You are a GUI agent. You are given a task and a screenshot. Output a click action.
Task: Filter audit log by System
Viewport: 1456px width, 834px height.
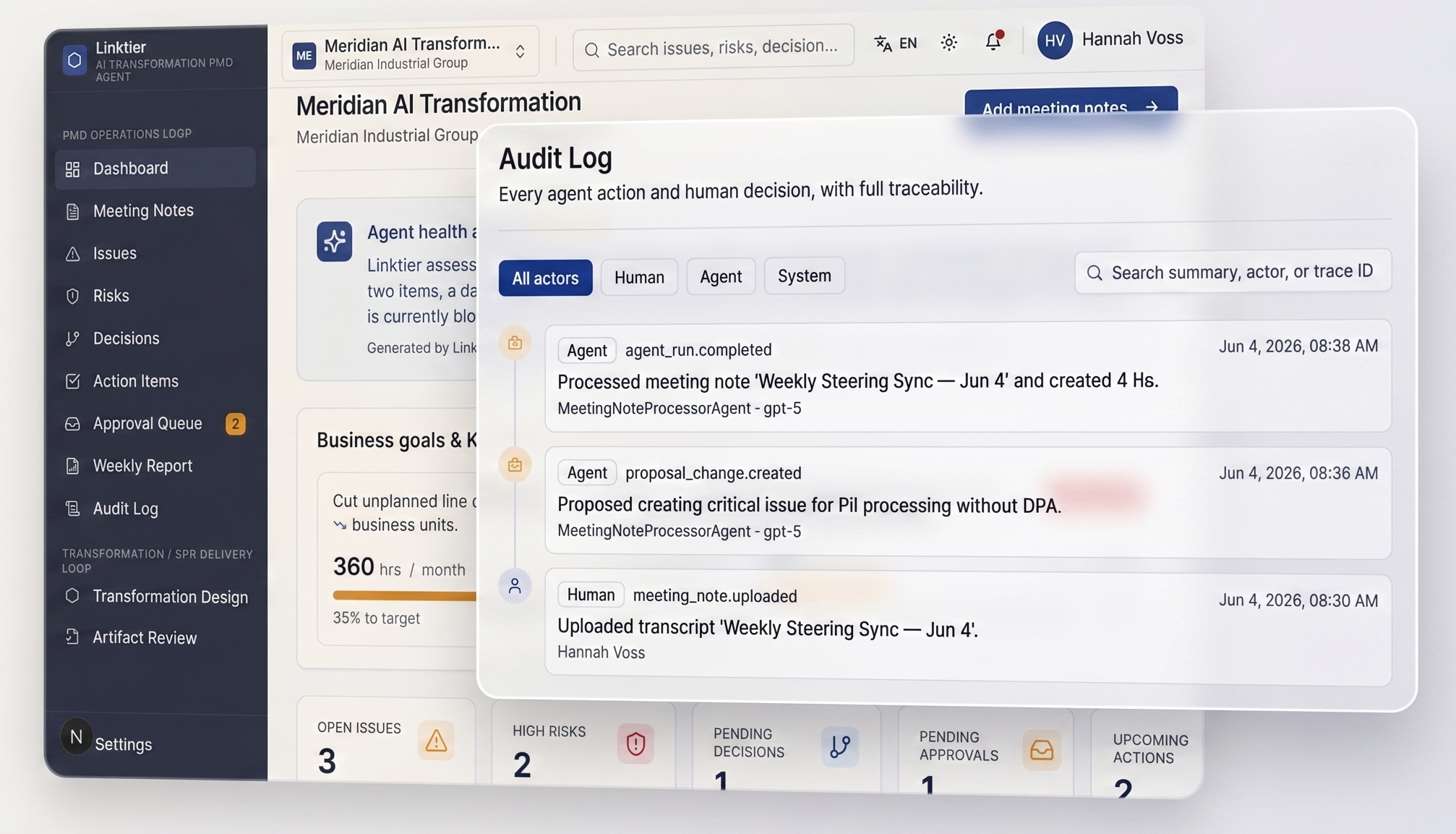tap(804, 276)
